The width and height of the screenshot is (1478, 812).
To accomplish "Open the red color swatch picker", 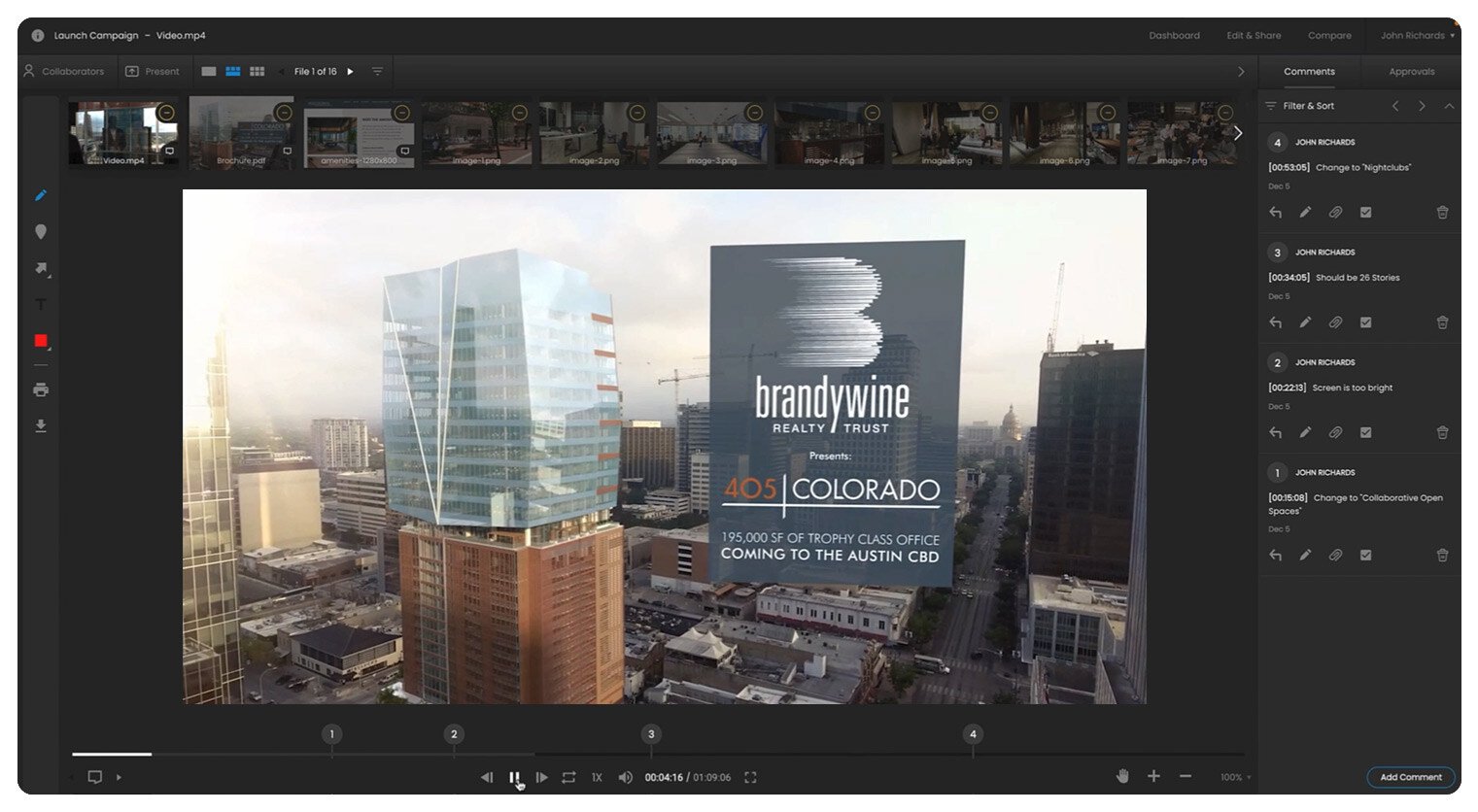I will [41, 341].
